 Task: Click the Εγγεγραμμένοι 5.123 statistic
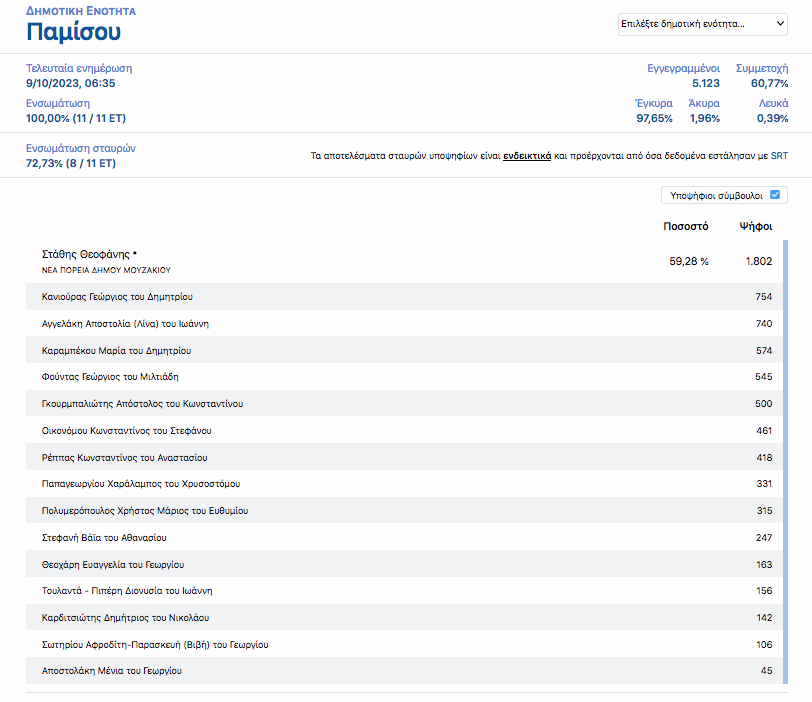pyautogui.click(x=683, y=76)
